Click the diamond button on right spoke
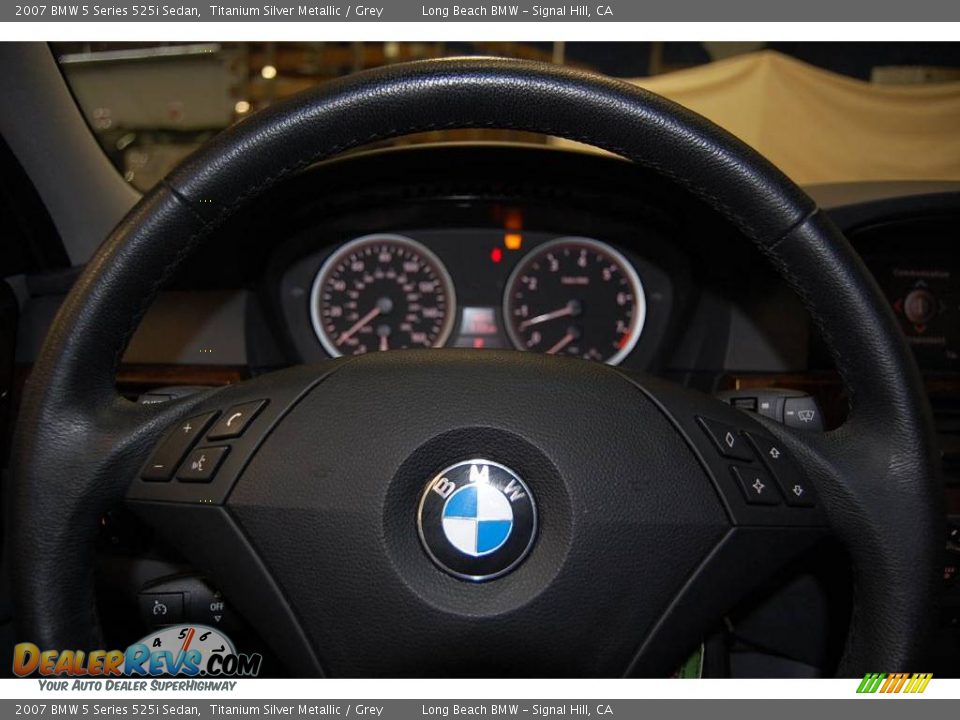This screenshot has height=720, width=960. tap(727, 438)
